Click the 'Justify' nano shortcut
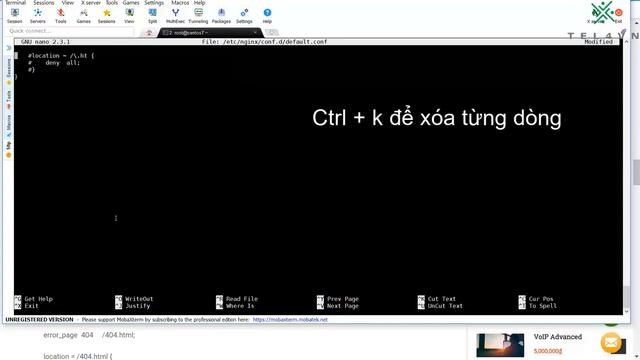Image resolution: width=640 pixels, height=360 pixels. [133, 306]
